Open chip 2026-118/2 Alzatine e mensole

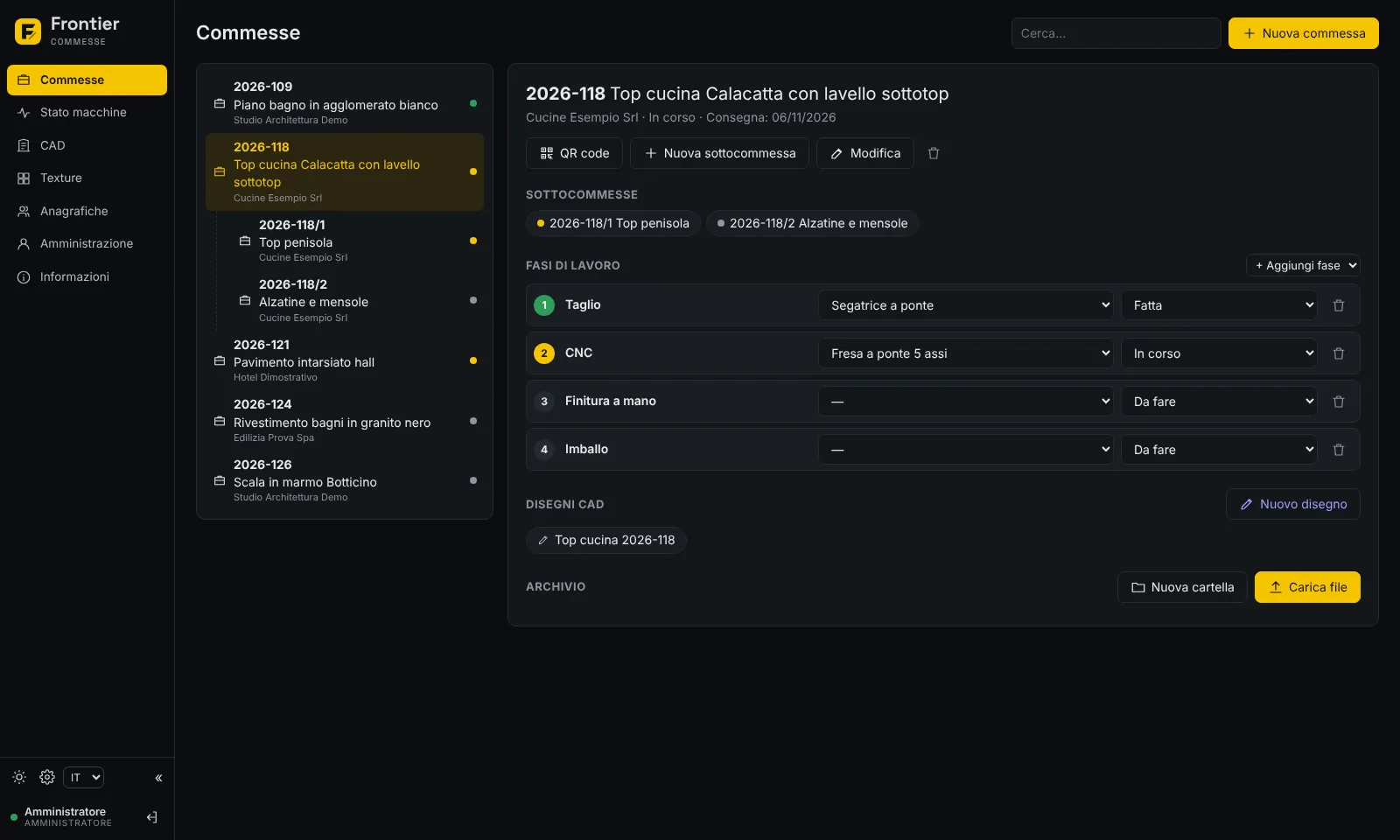812,223
